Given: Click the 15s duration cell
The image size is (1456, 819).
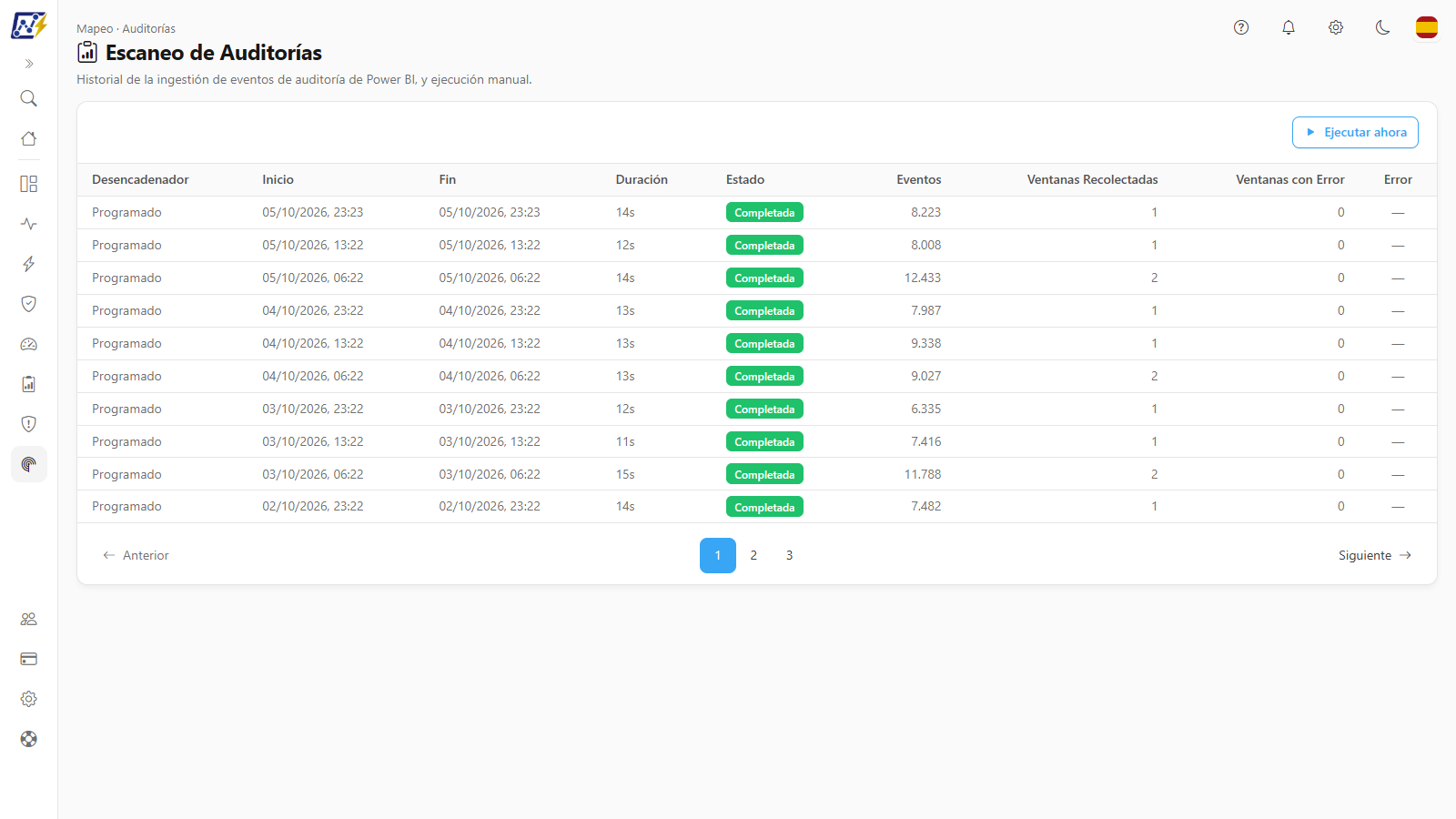Looking at the screenshot, I should coord(625,474).
